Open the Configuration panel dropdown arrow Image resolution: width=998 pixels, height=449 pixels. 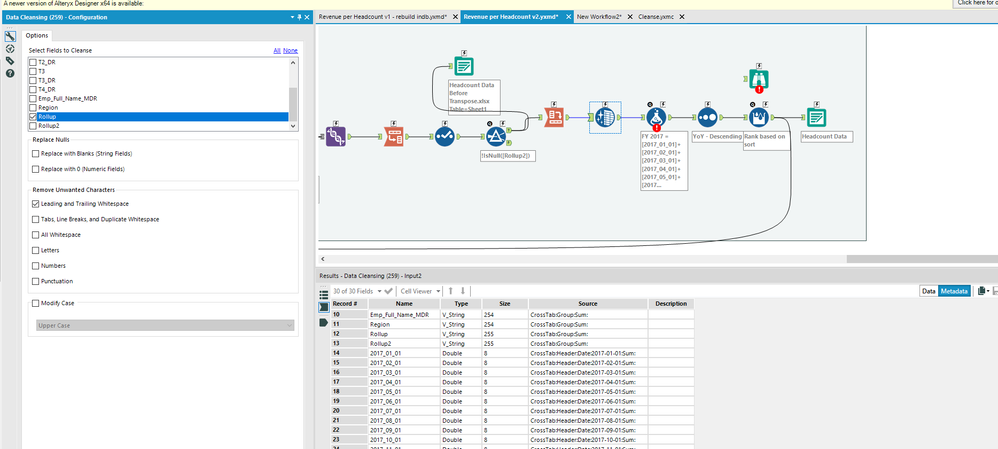(292, 17)
